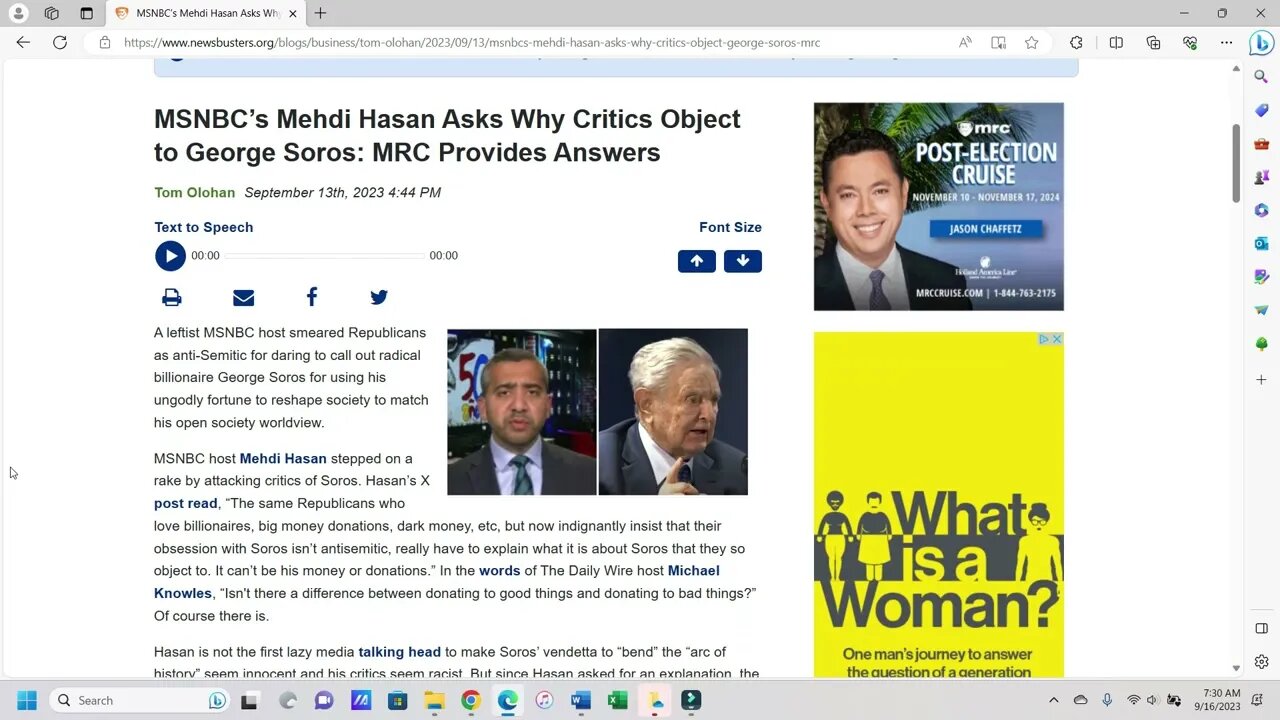Open the 'post read' link

point(185,503)
